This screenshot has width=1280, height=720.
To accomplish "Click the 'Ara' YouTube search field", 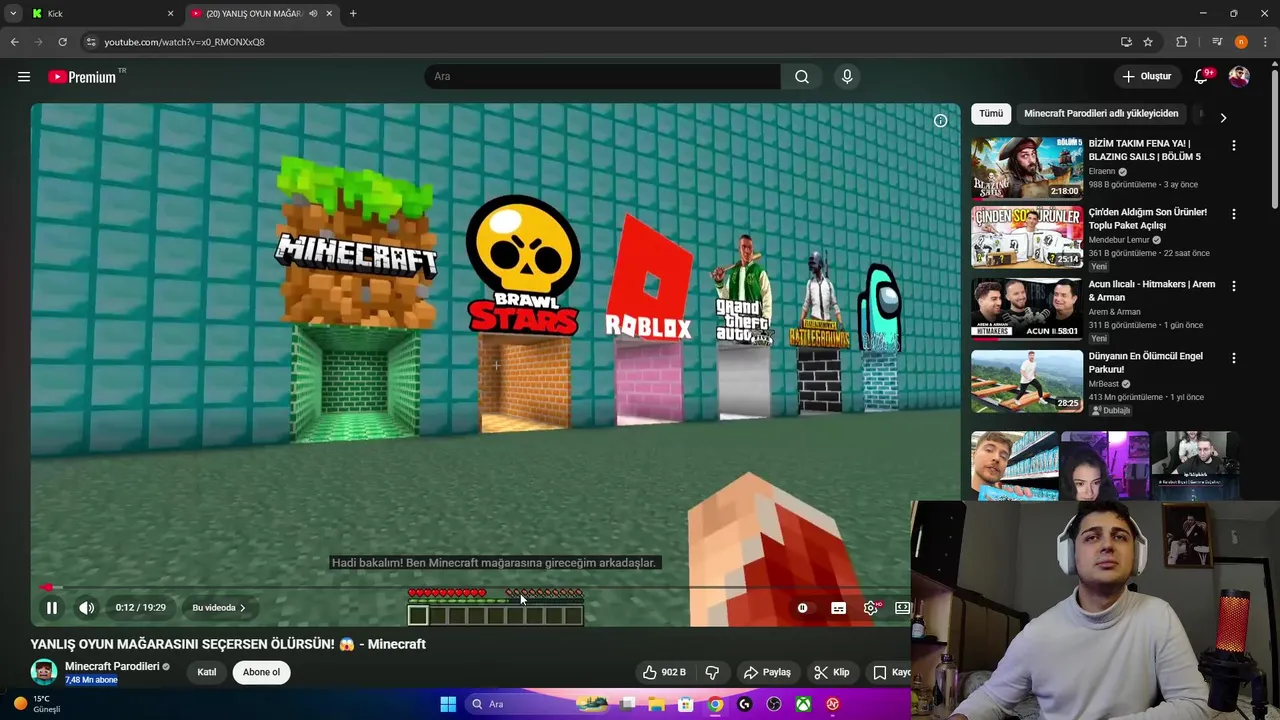I will click(x=603, y=77).
